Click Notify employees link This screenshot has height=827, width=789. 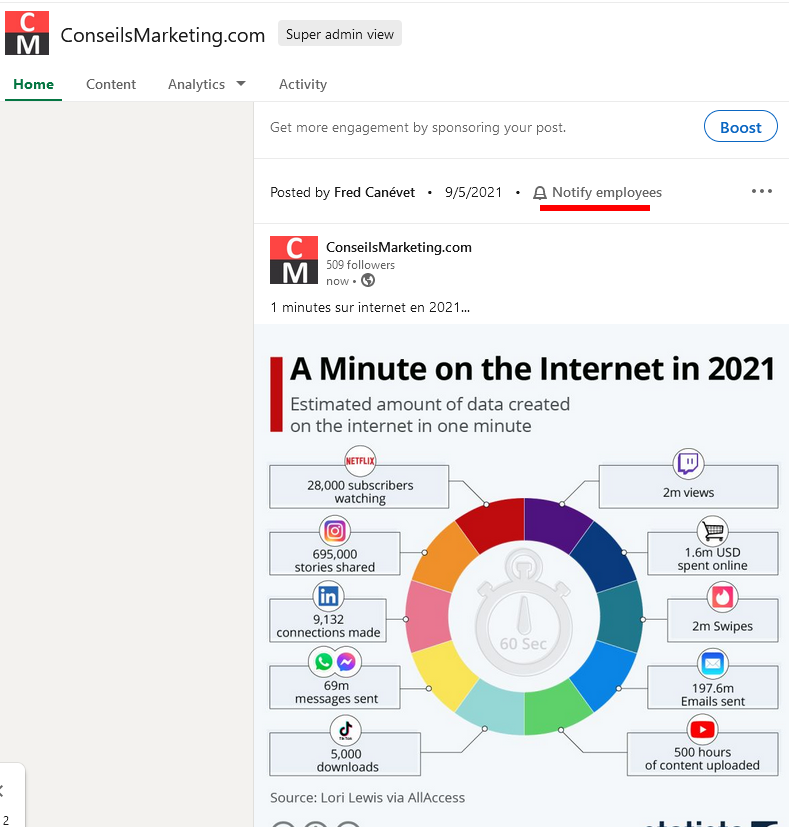[x=607, y=193]
